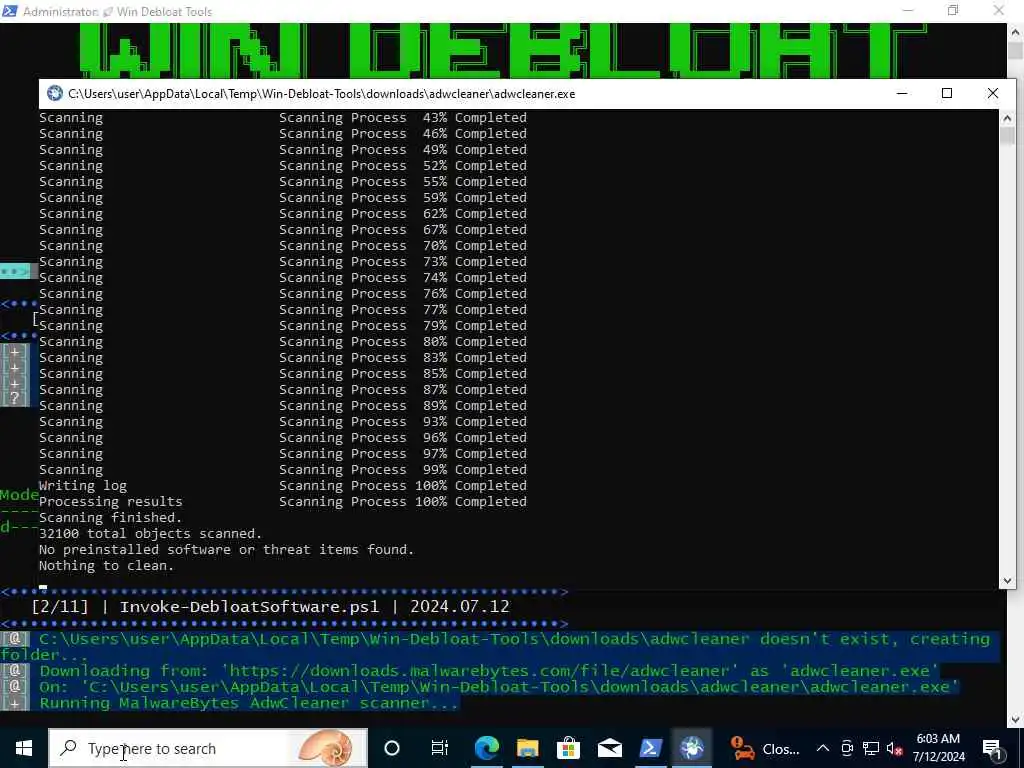Viewport: 1024px width, 768px height.
Task: Click the 'Scanning Process 67% Completed' line
Action: [x=403, y=230]
